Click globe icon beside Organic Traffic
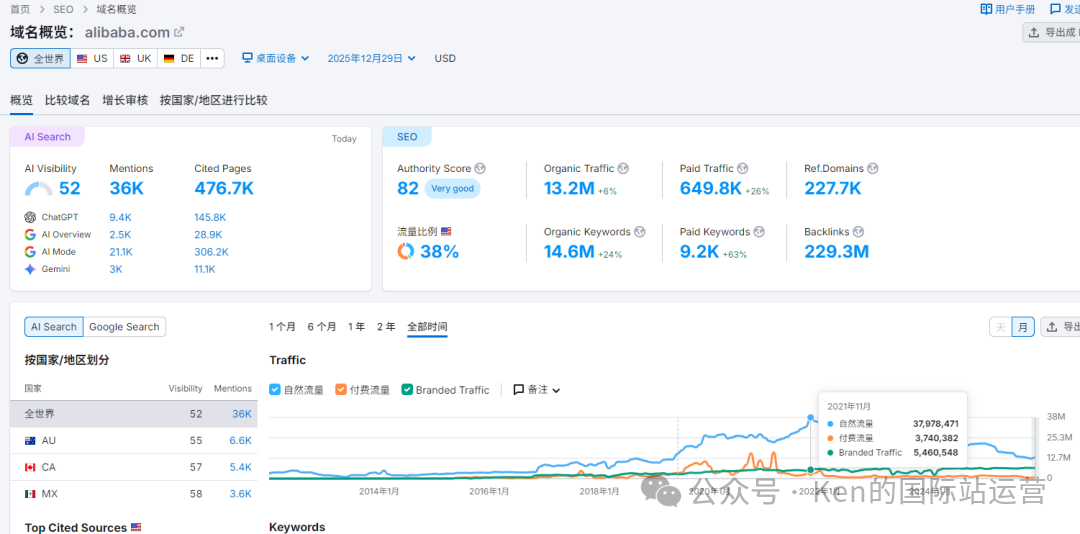Screen dimensions: 1080x534 tap(623, 168)
